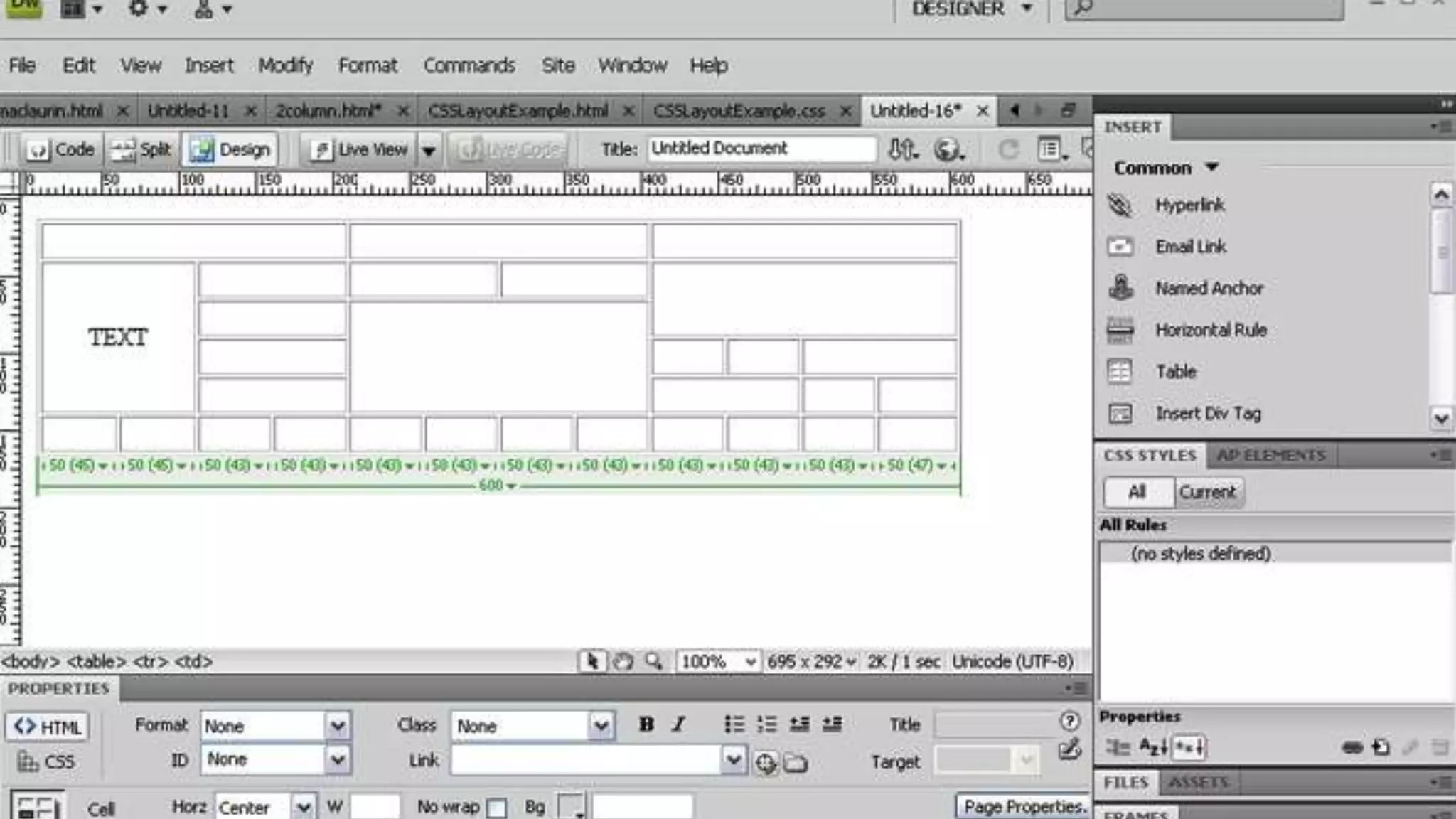Image resolution: width=1456 pixels, height=819 pixels.
Task: Click the Table insert icon
Action: pyautogui.click(x=1120, y=371)
